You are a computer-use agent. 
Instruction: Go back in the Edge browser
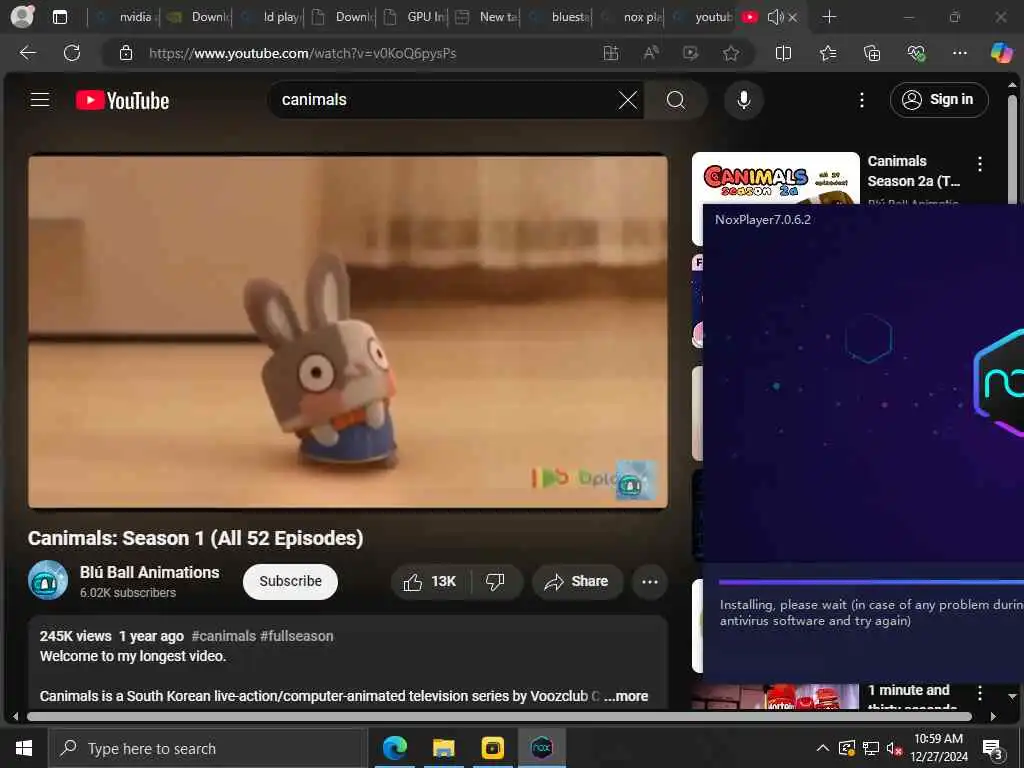coord(28,53)
